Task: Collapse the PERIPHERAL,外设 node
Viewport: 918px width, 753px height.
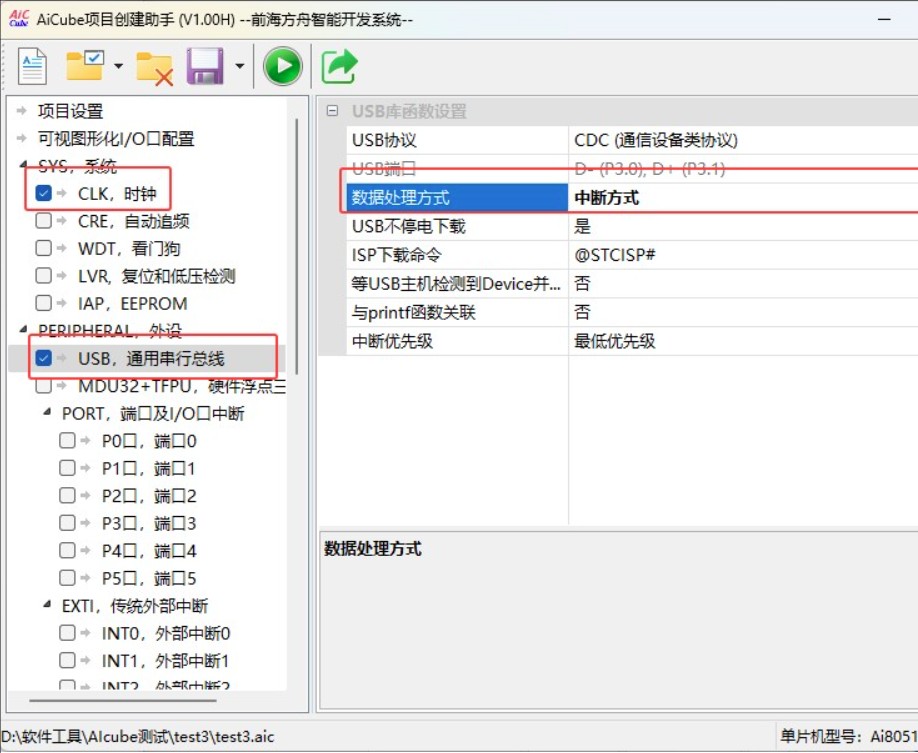Action: click(x=23, y=329)
